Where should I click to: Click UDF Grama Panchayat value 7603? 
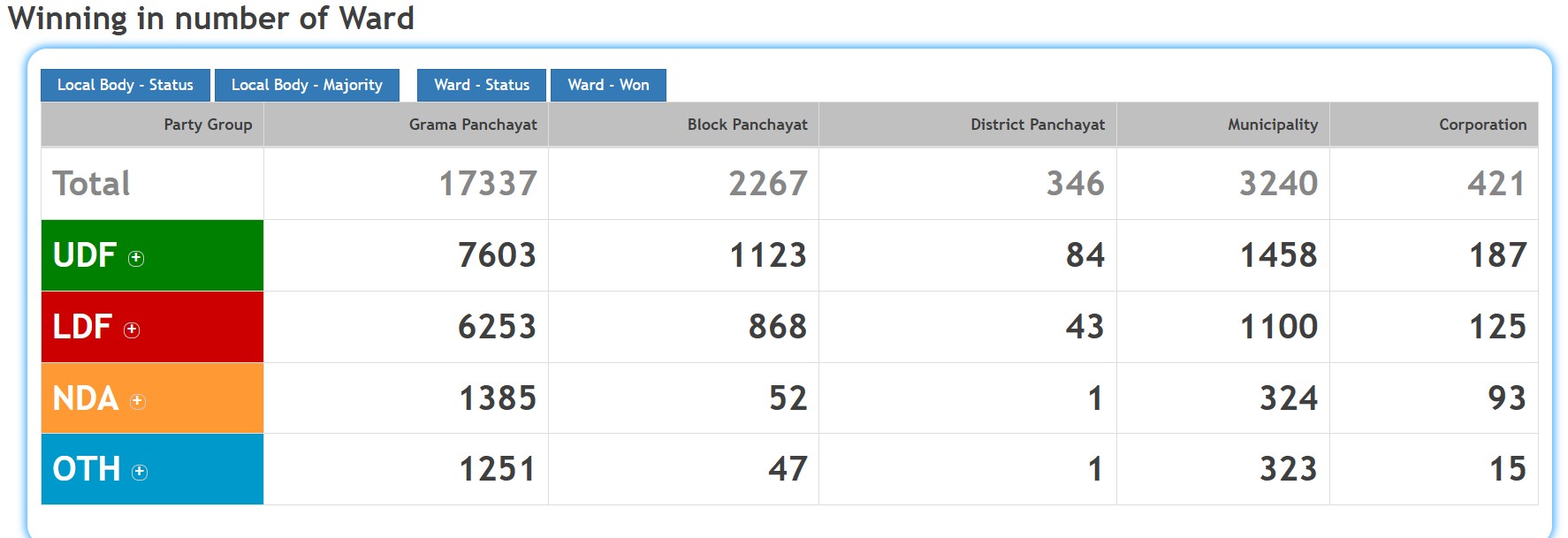point(497,255)
